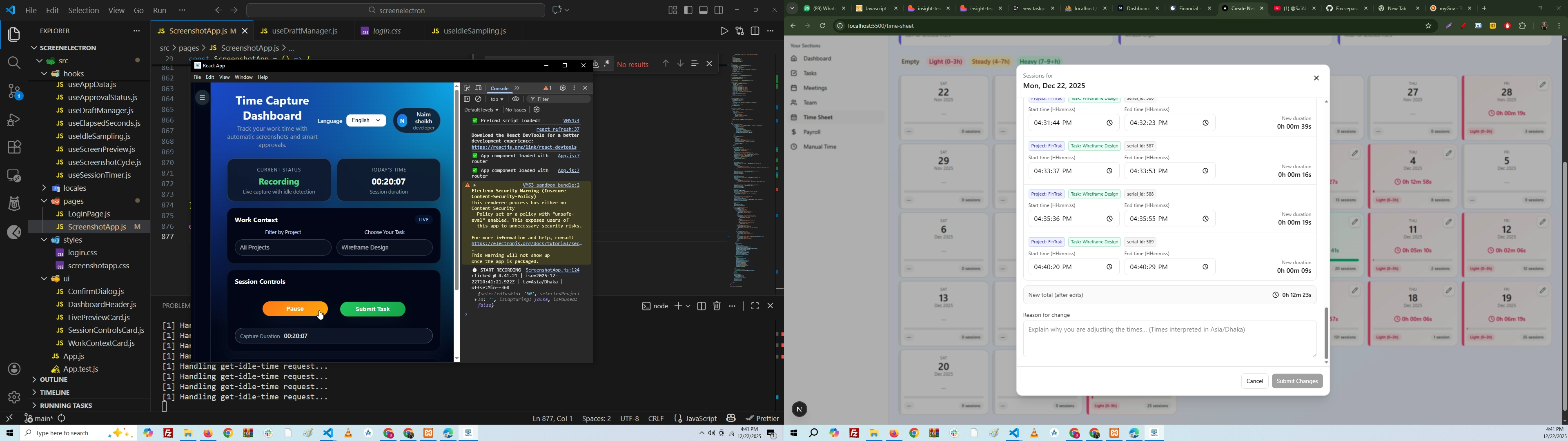Open the Source Control view in activity bar

(13, 91)
